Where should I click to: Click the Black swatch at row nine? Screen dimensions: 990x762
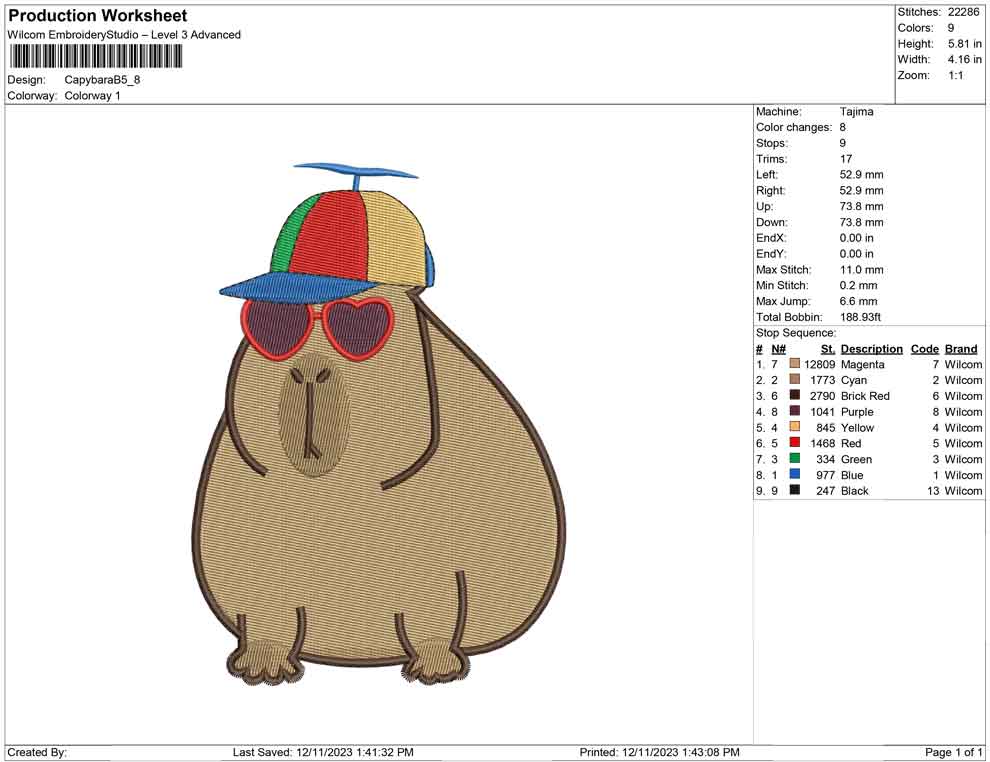click(x=795, y=491)
